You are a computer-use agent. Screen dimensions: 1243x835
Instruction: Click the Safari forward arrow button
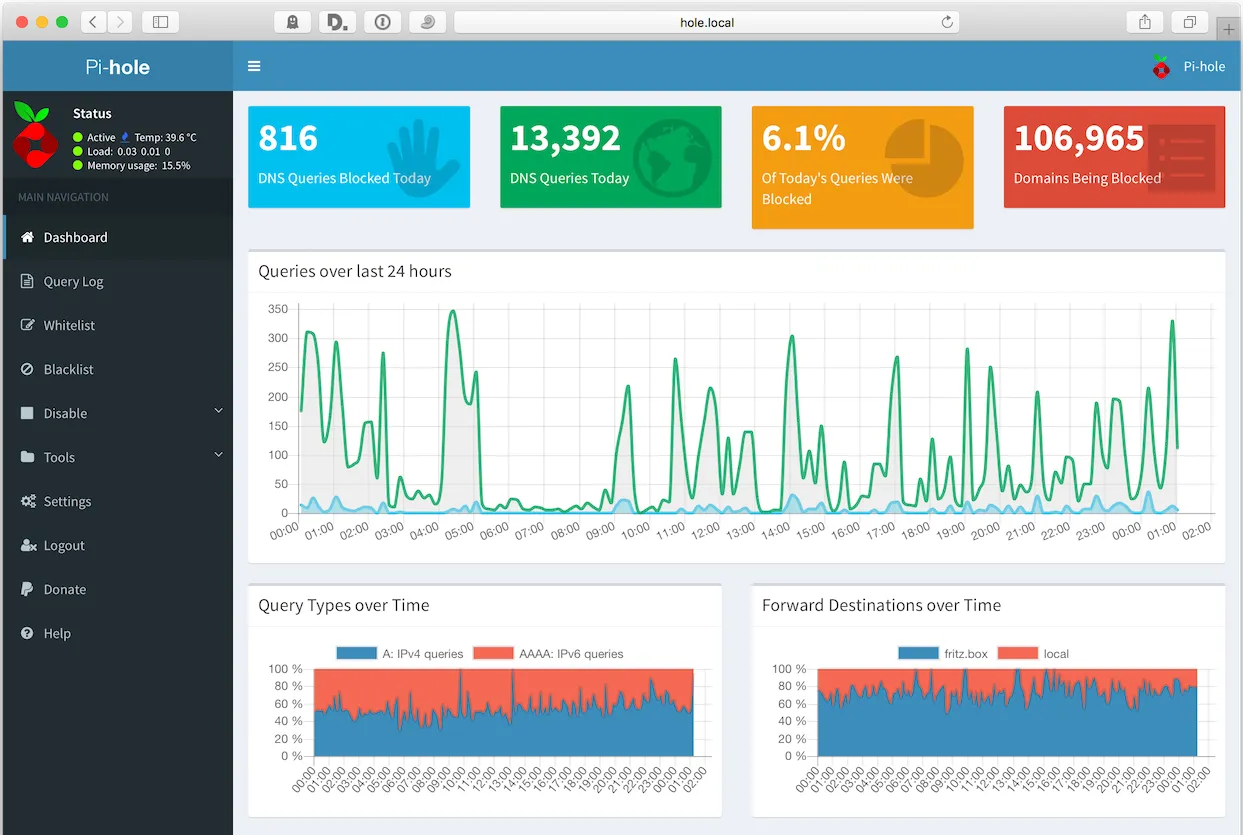pyautogui.click(x=119, y=21)
